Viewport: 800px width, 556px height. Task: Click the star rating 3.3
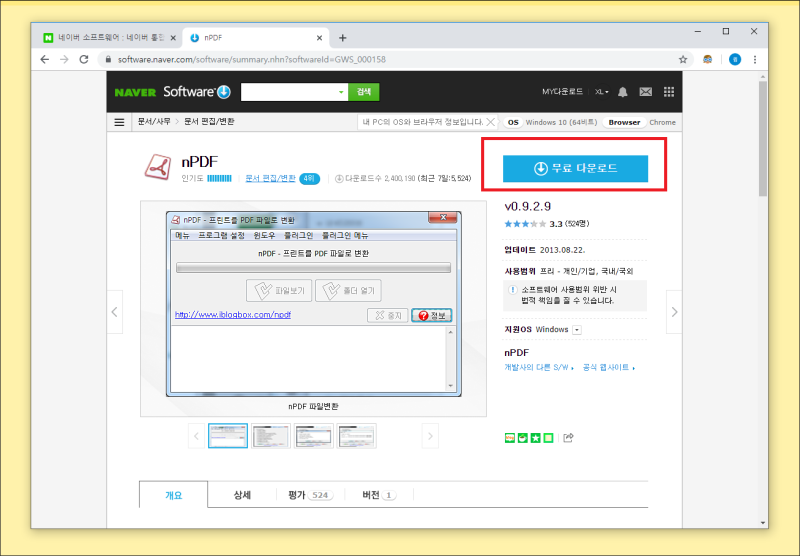point(546,223)
